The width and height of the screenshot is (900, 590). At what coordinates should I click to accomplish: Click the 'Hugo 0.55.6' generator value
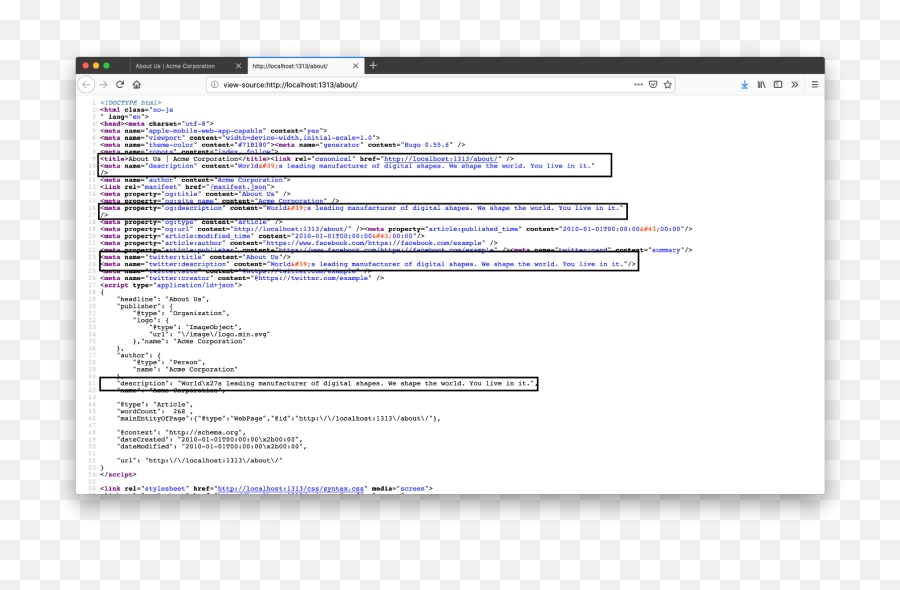[428, 145]
